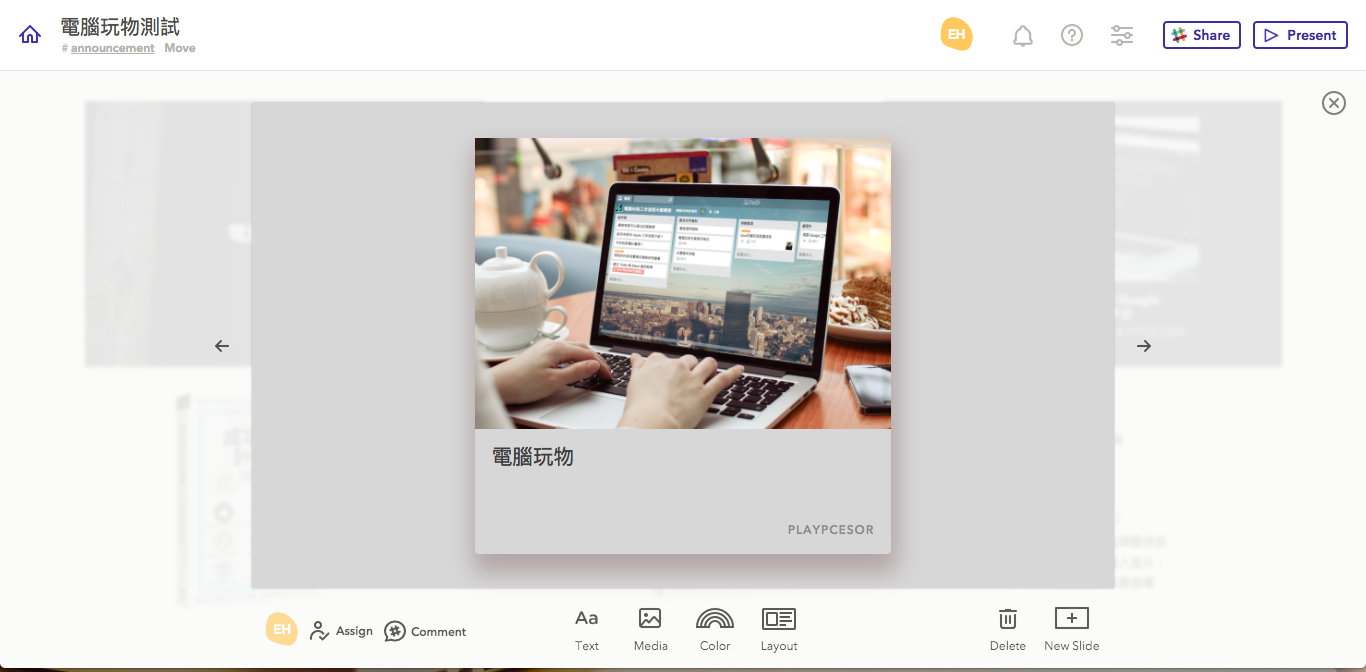Open the help question mark icon

1072,35
